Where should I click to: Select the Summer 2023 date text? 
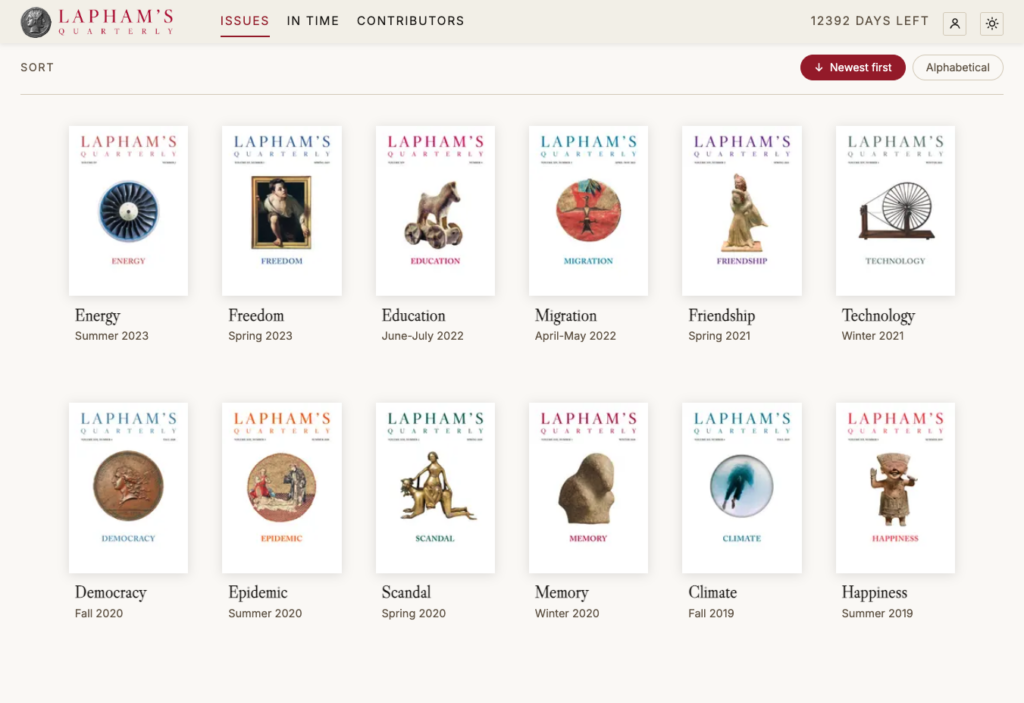112,336
